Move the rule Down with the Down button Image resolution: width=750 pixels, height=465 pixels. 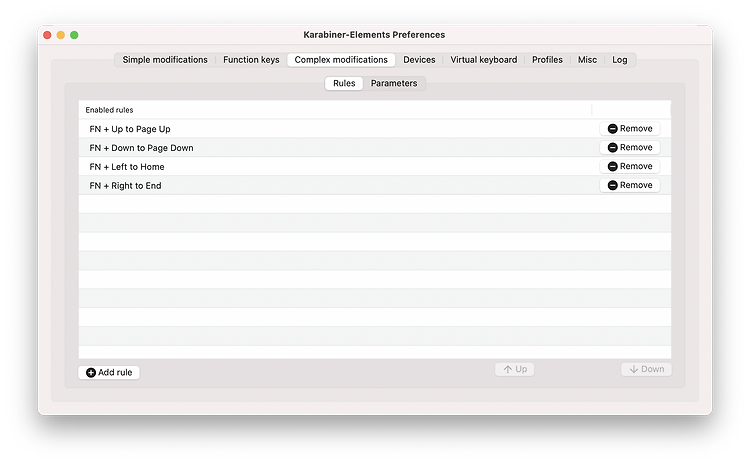[646, 369]
